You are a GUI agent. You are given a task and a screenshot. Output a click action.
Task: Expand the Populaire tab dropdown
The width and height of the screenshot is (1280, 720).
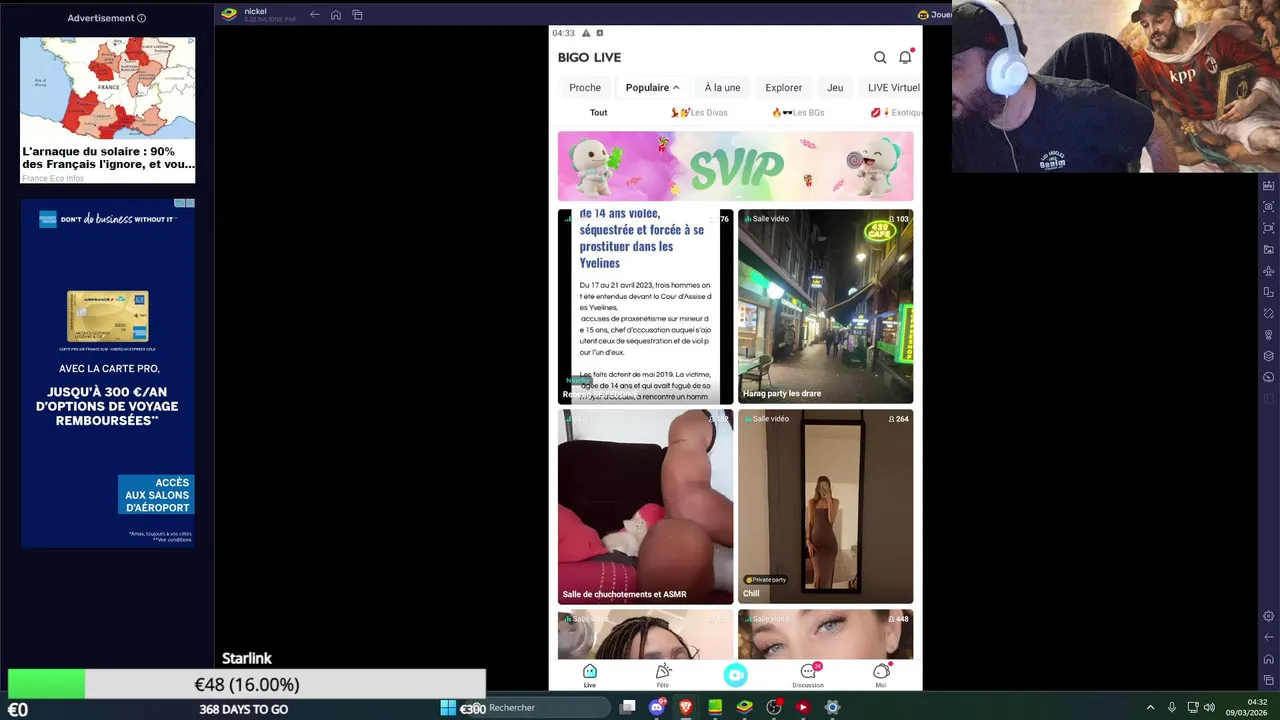pyautogui.click(x=652, y=87)
